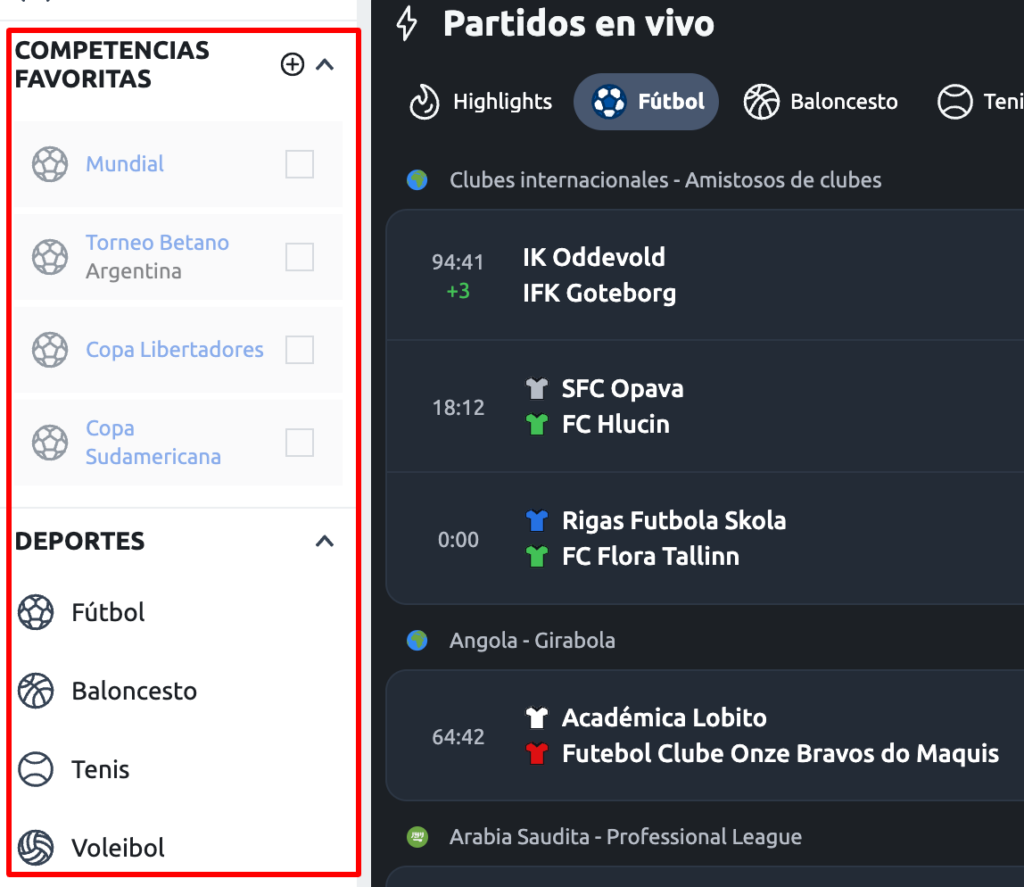
Task: Select the Voleibol icon in Deportes
Action: tap(35, 847)
